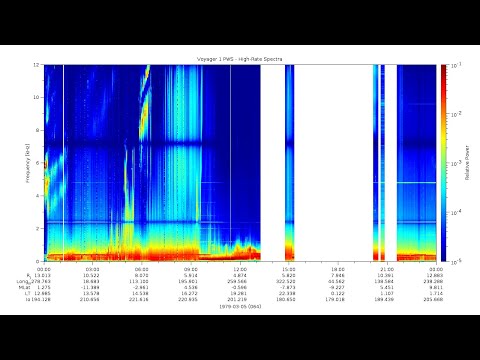Click the 06:00 time axis label
The height and width of the screenshot is (360, 480).
[x=142, y=269]
